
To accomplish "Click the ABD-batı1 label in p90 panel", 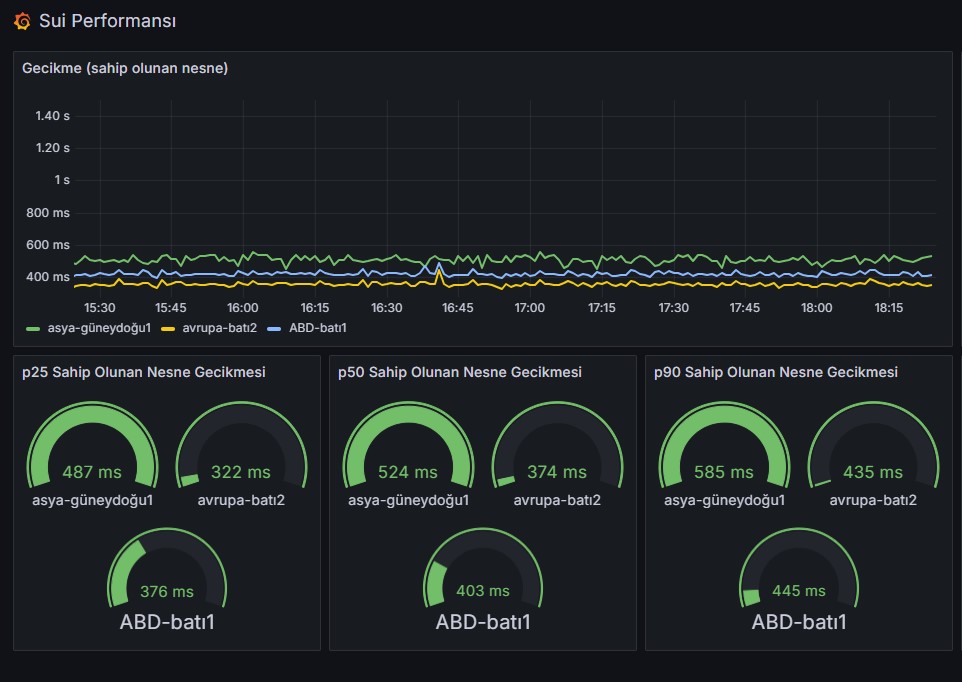I will [x=799, y=622].
